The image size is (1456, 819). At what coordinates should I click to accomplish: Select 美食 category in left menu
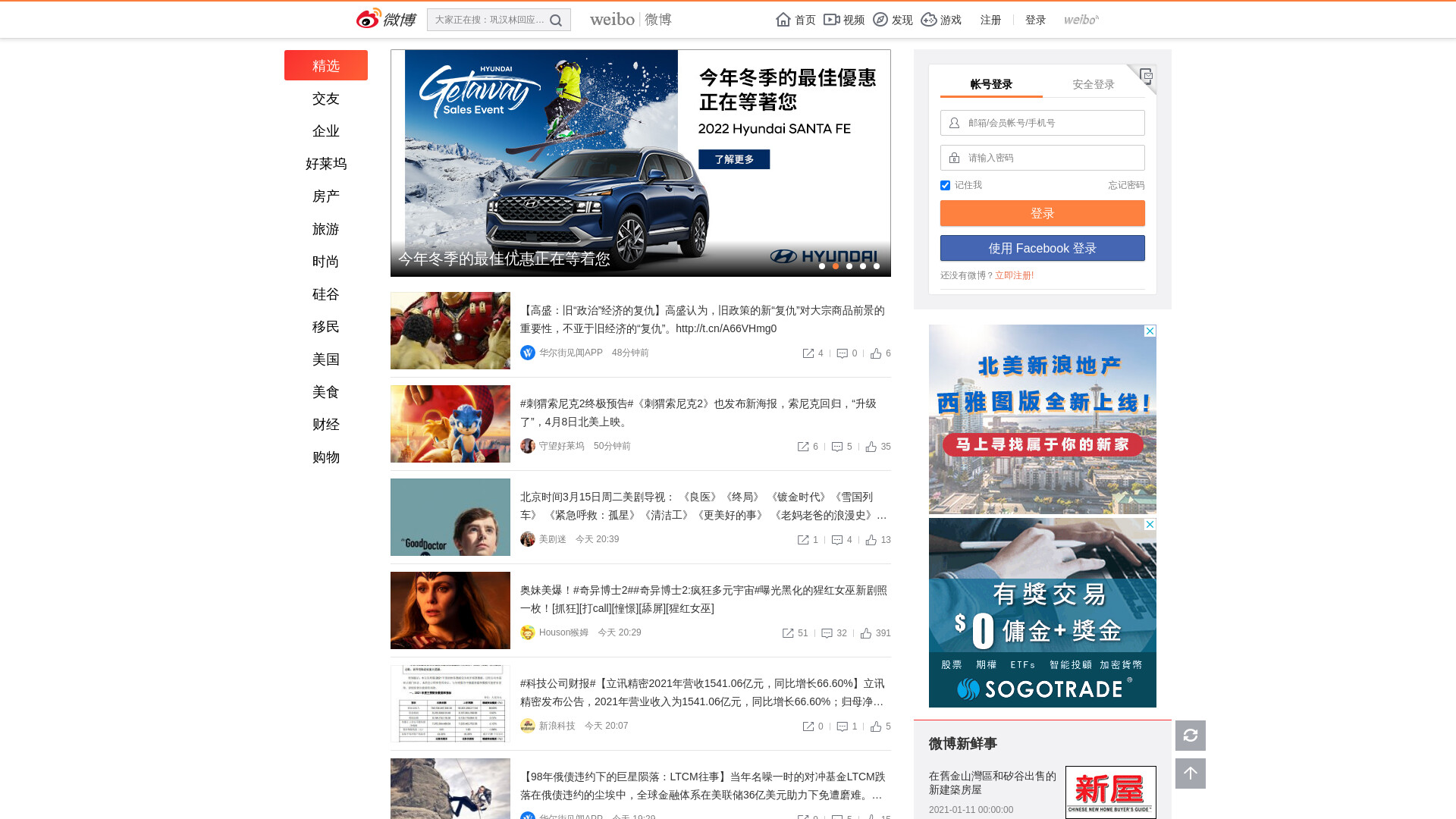(x=326, y=392)
